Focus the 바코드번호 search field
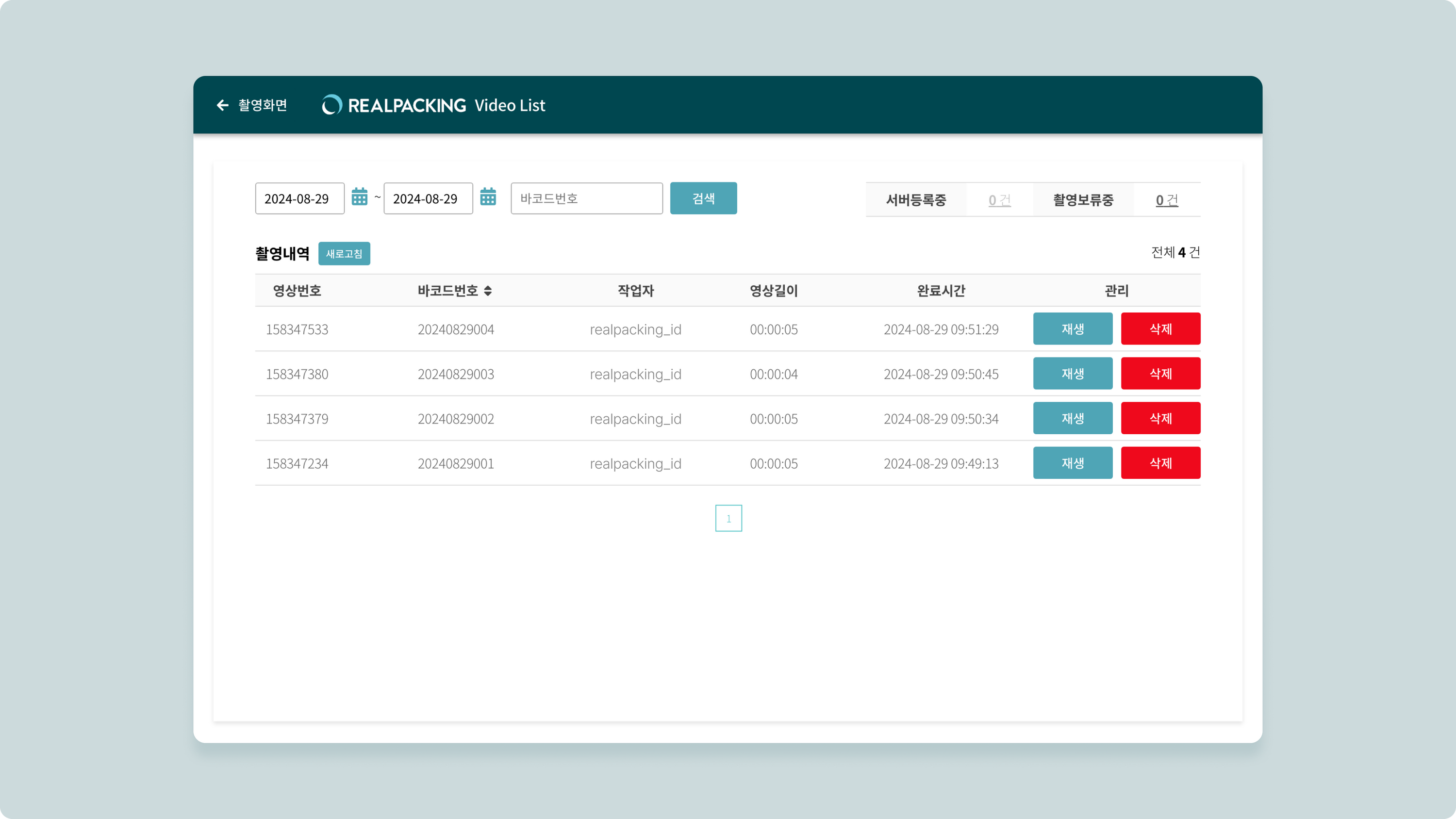This screenshot has height=819, width=1456. [x=586, y=198]
